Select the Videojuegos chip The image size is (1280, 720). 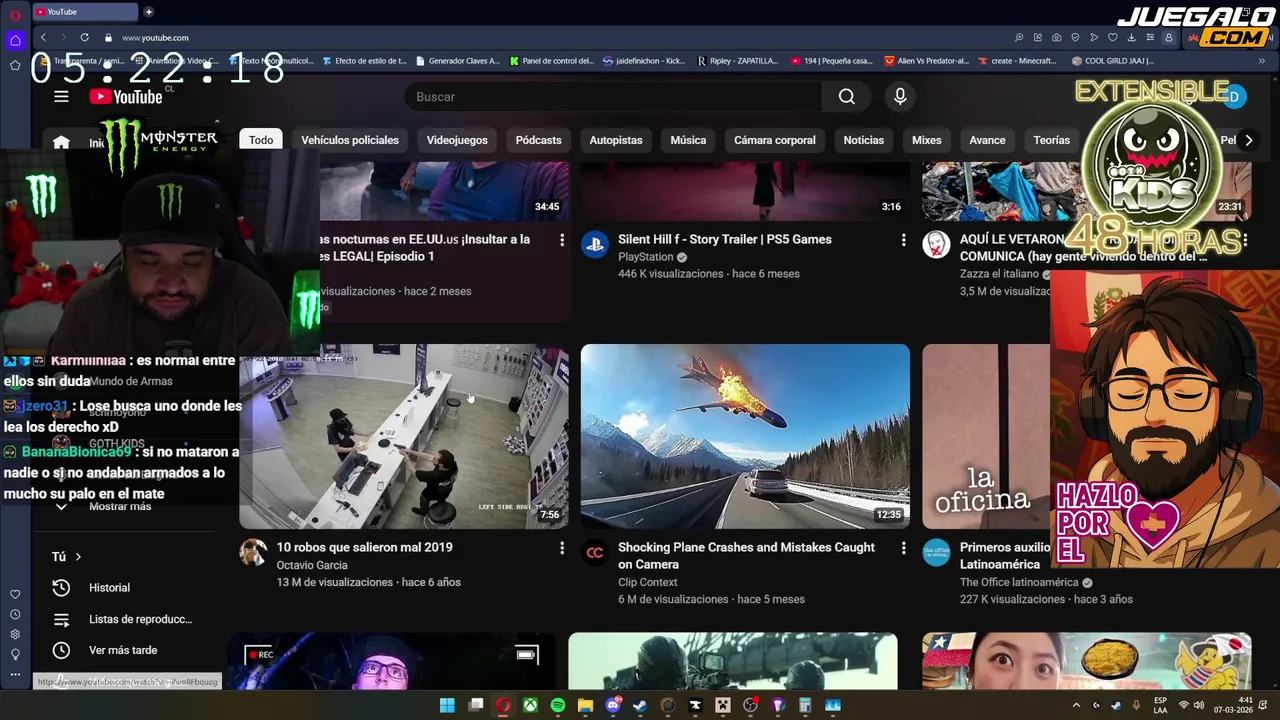point(457,140)
